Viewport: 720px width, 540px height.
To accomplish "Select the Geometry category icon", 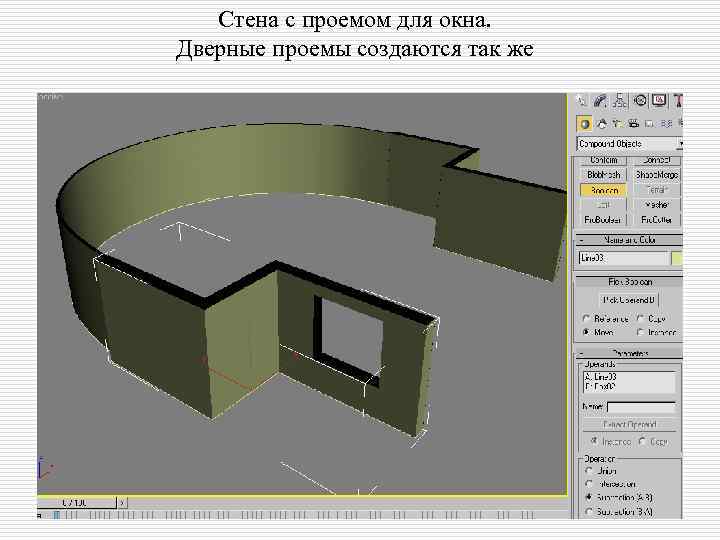I will point(585,124).
